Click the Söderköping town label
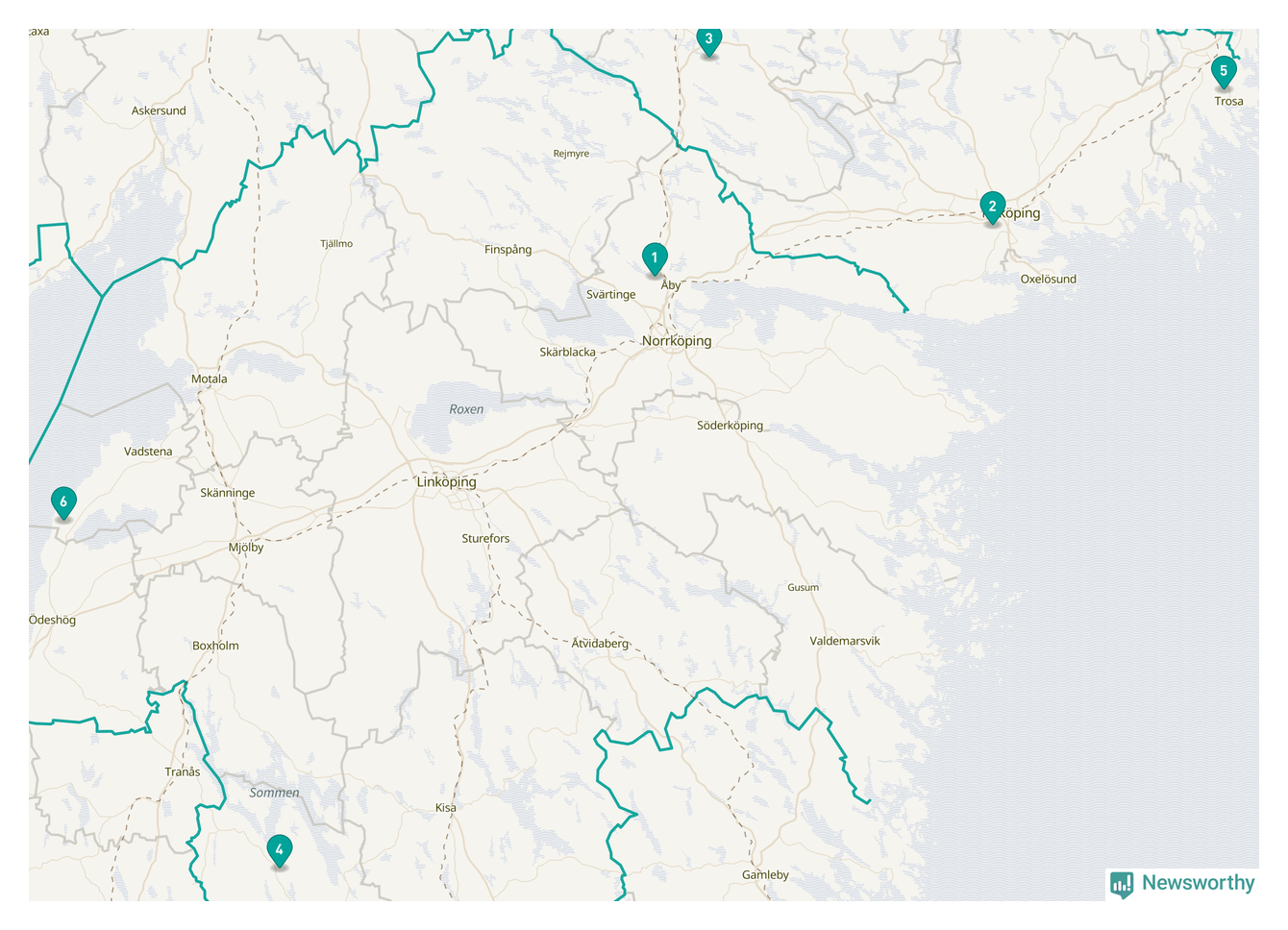This screenshot has height=930, width=1288. 730,426
